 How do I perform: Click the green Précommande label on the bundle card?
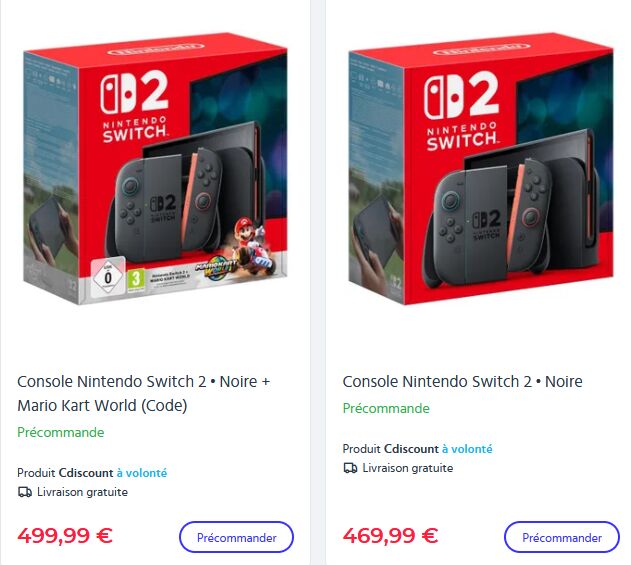coord(61,432)
